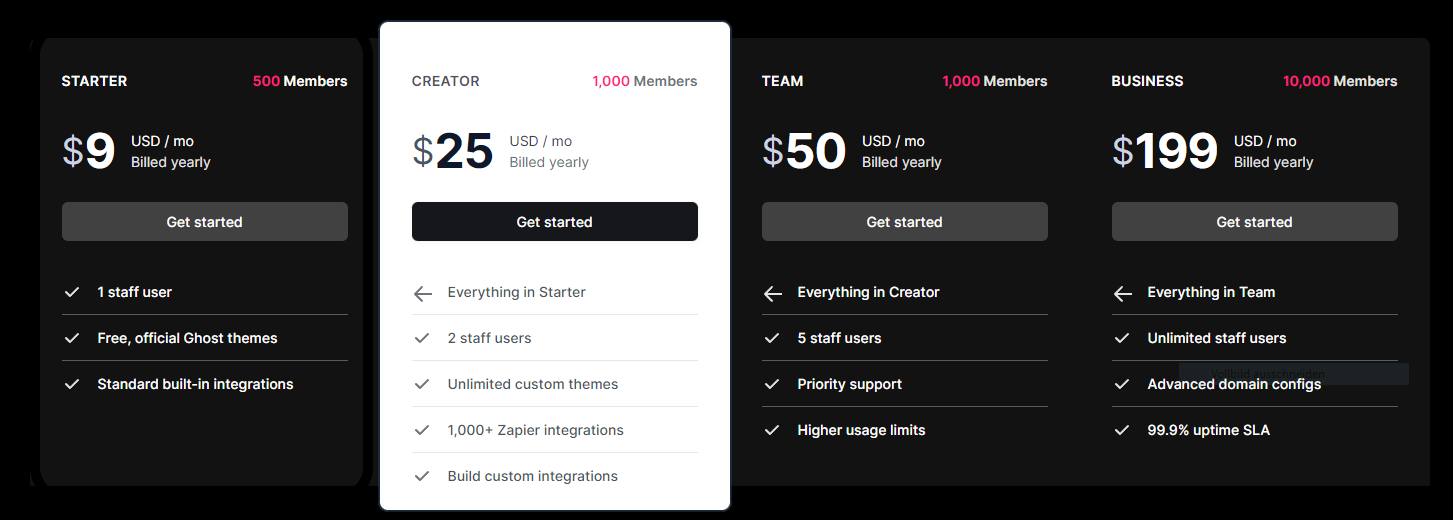Click Business plan Get started button
Screen dimensions: 1453x520
[x=1255, y=222]
